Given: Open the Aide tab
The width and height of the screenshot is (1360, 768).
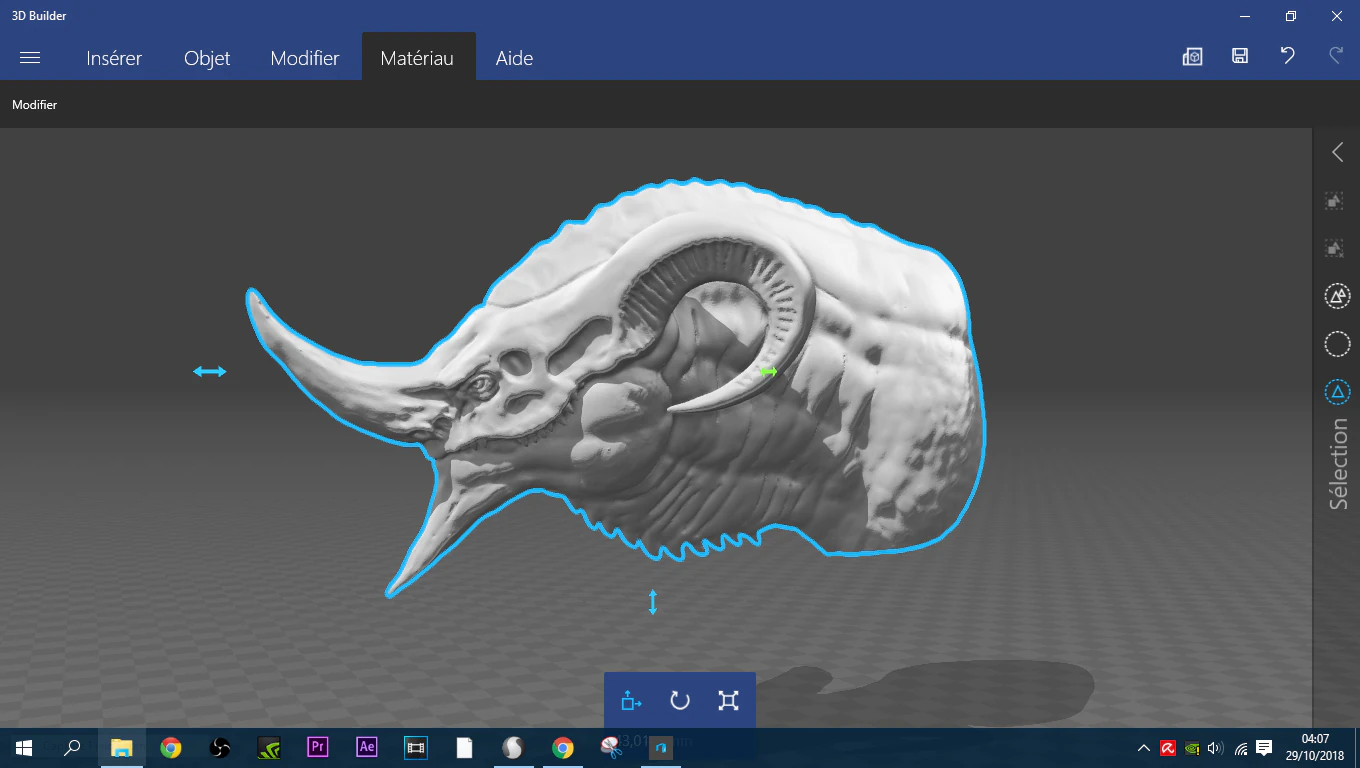Looking at the screenshot, I should pyautogui.click(x=514, y=58).
